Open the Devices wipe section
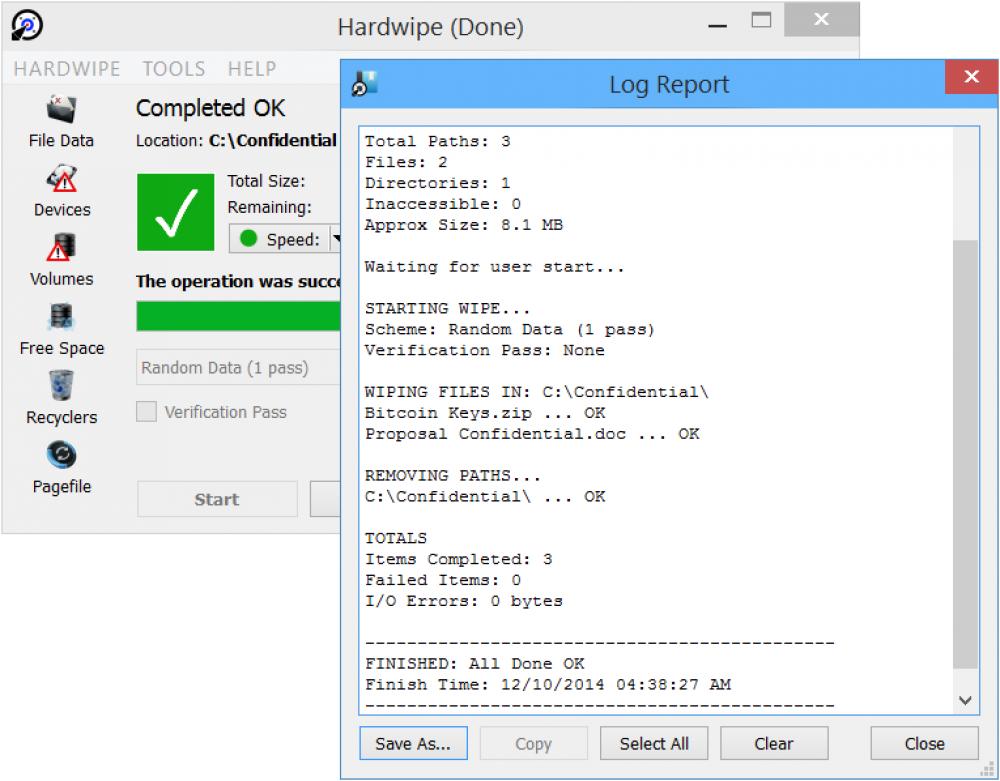The image size is (1000, 781). pyautogui.click(x=60, y=192)
